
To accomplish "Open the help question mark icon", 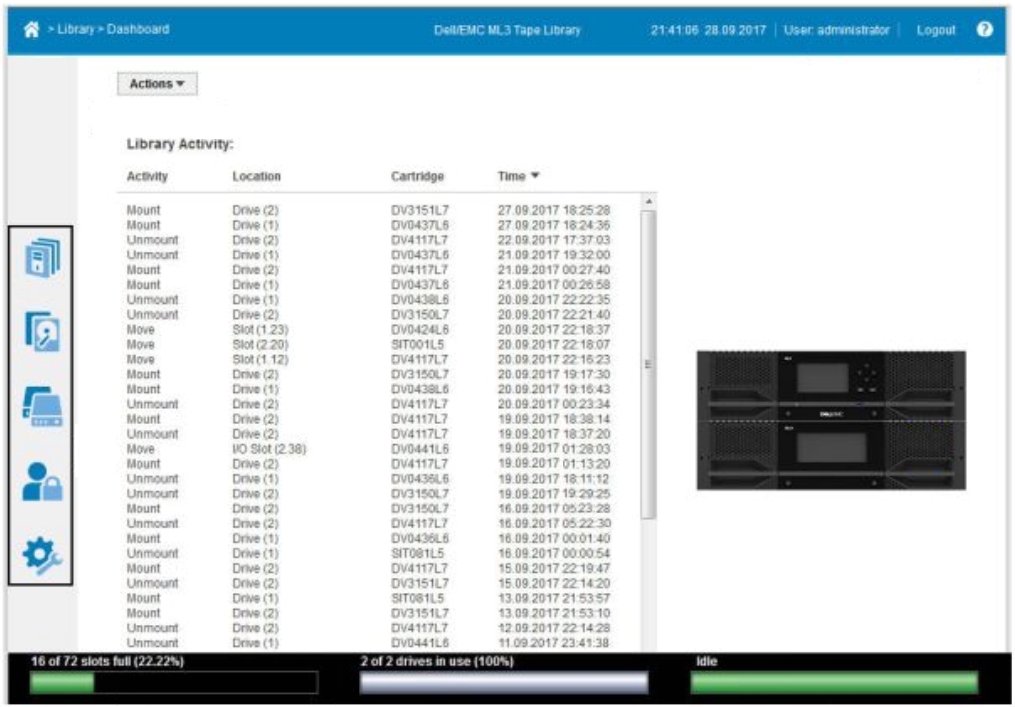I will [985, 29].
